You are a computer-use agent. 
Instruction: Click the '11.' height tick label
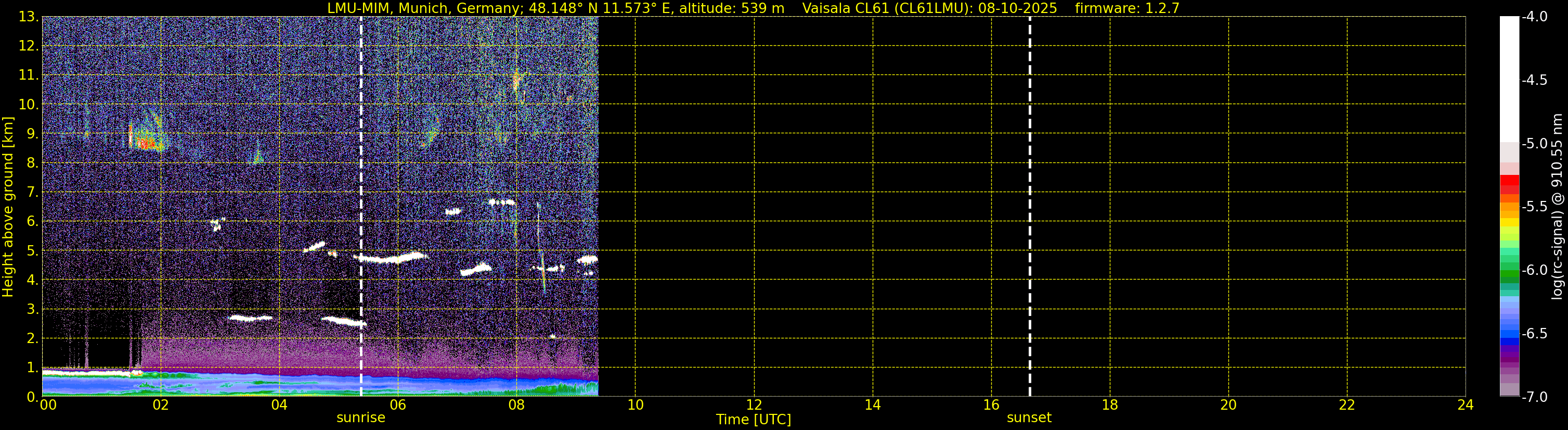pyautogui.click(x=29, y=75)
